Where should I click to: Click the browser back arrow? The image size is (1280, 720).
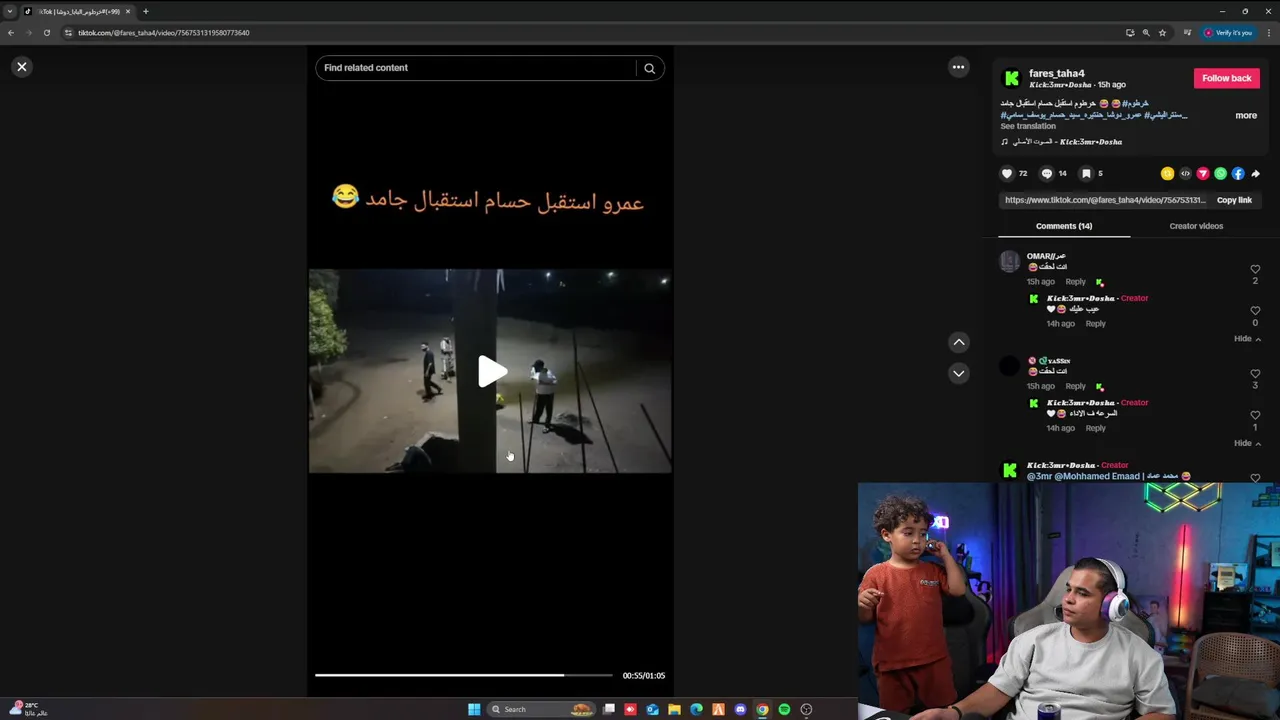(x=11, y=33)
